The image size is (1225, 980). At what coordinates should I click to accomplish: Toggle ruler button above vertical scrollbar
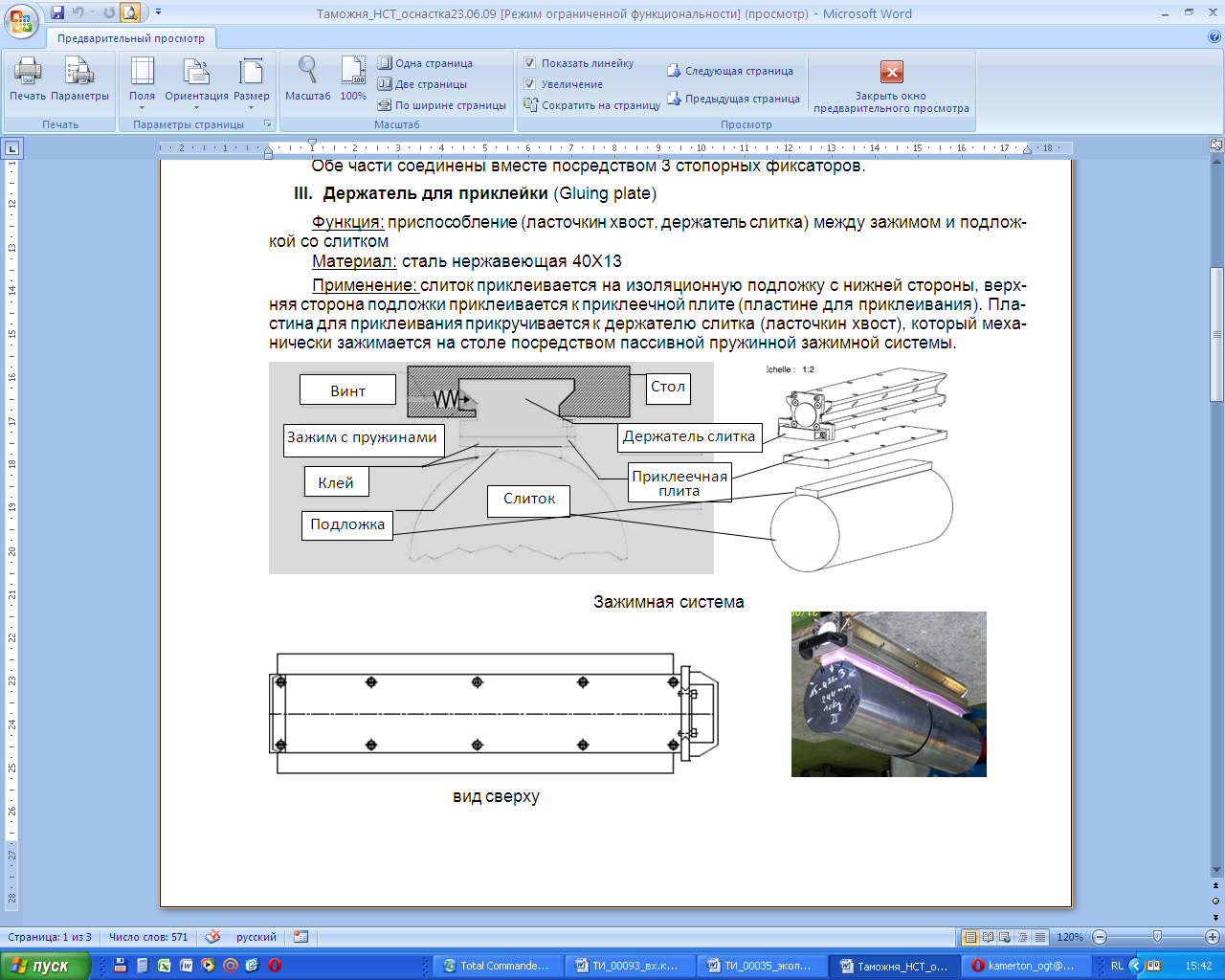point(1216,145)
